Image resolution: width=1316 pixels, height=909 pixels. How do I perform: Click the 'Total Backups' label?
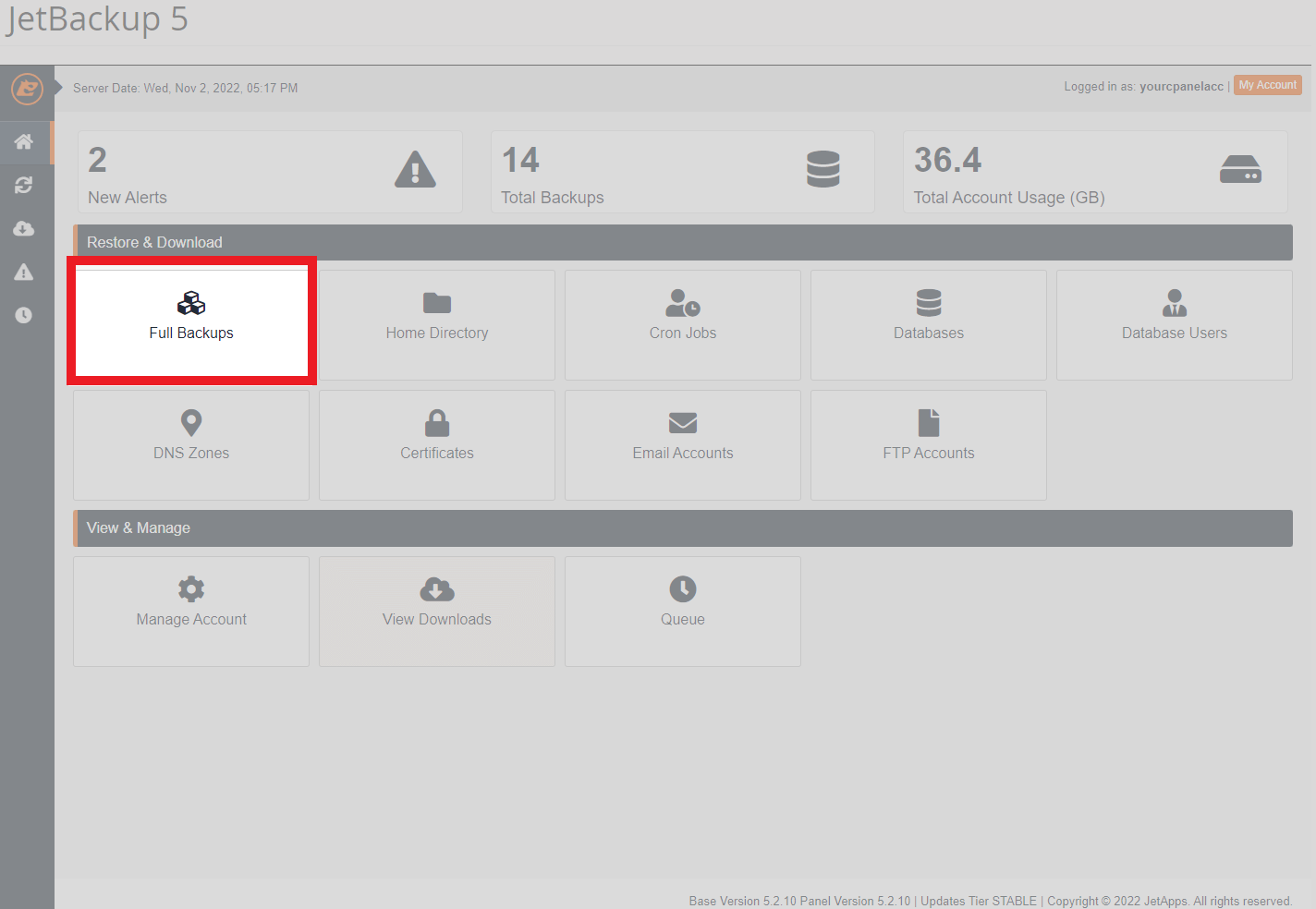(553, 198)
